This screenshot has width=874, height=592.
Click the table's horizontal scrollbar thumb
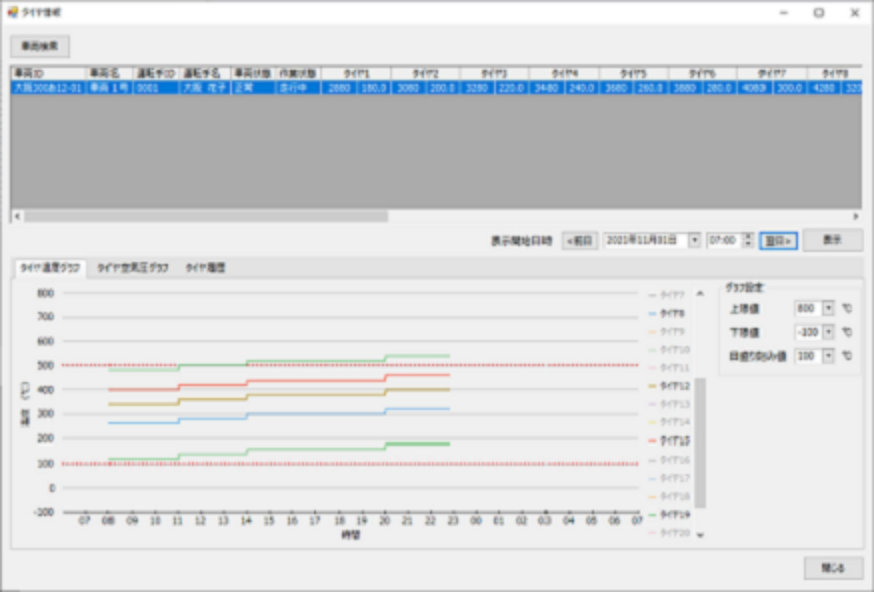[x=206, y=216]
